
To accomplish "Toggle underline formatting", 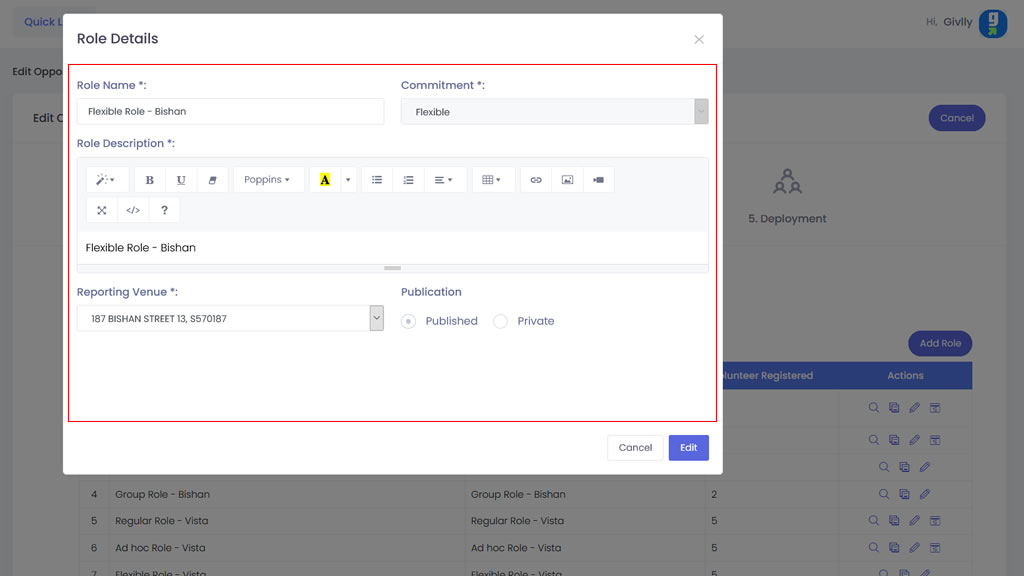I will pos(181,180).
